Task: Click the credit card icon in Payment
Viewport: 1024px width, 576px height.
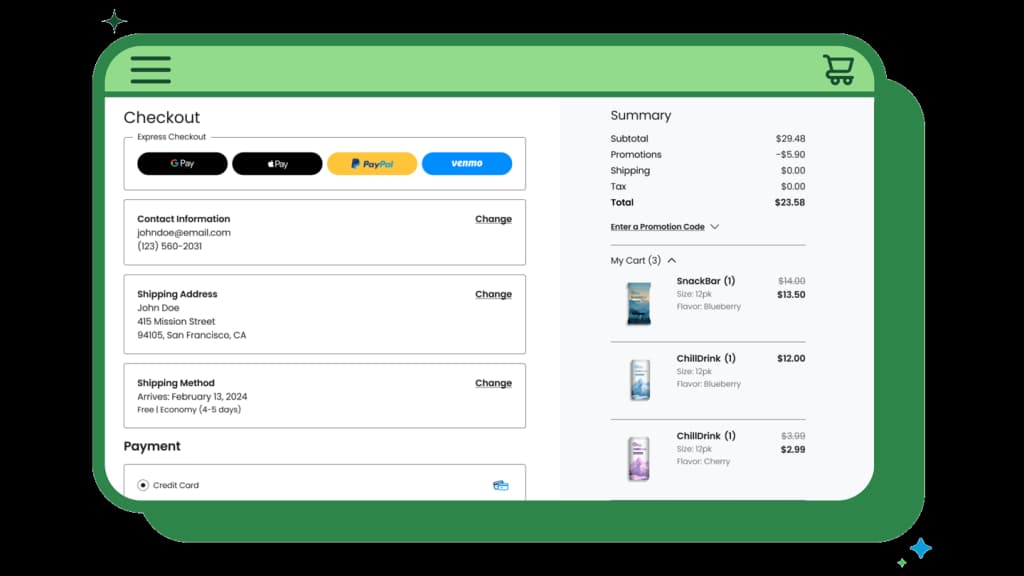Action: click(x=501, y=485)
